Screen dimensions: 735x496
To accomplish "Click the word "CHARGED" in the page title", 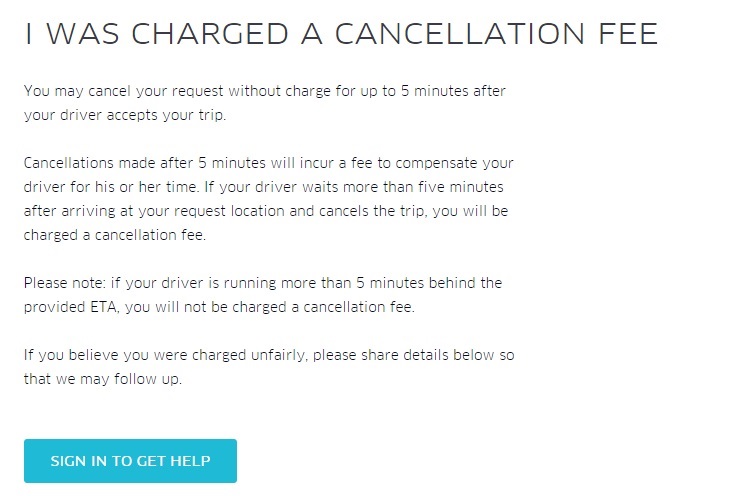I will click(x=210, y=34).
